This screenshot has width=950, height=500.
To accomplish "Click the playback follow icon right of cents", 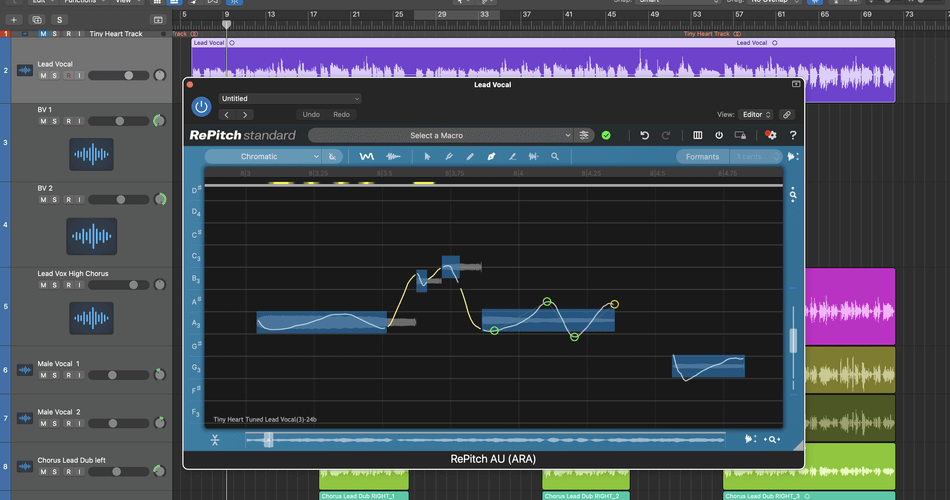I will (792, 156).
